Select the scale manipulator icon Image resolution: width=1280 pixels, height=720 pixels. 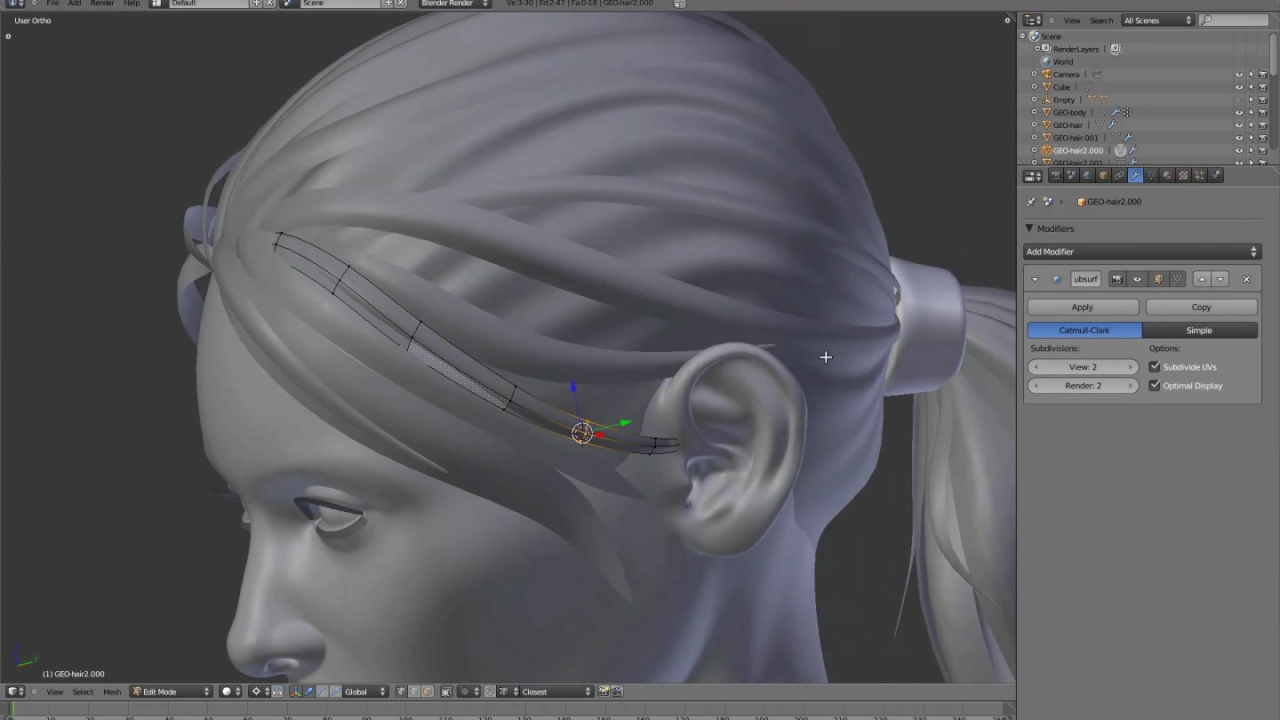pyautogui.click(x=335, y=691)
